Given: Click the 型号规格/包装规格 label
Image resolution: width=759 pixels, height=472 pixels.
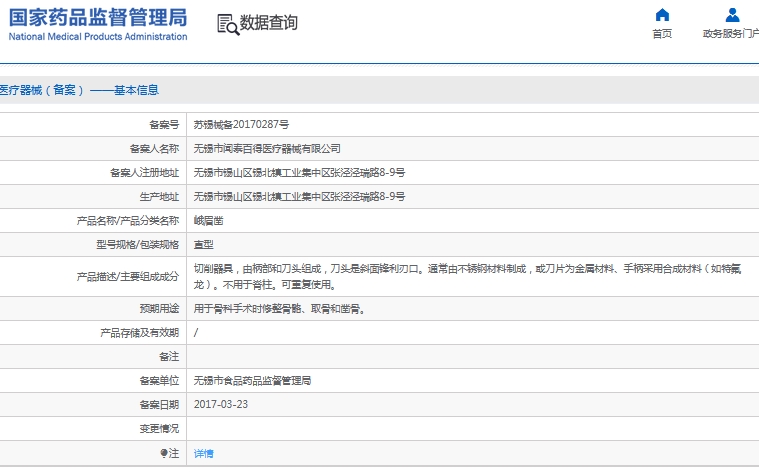Looking at the screenshot, I should (x=137, y=244).
